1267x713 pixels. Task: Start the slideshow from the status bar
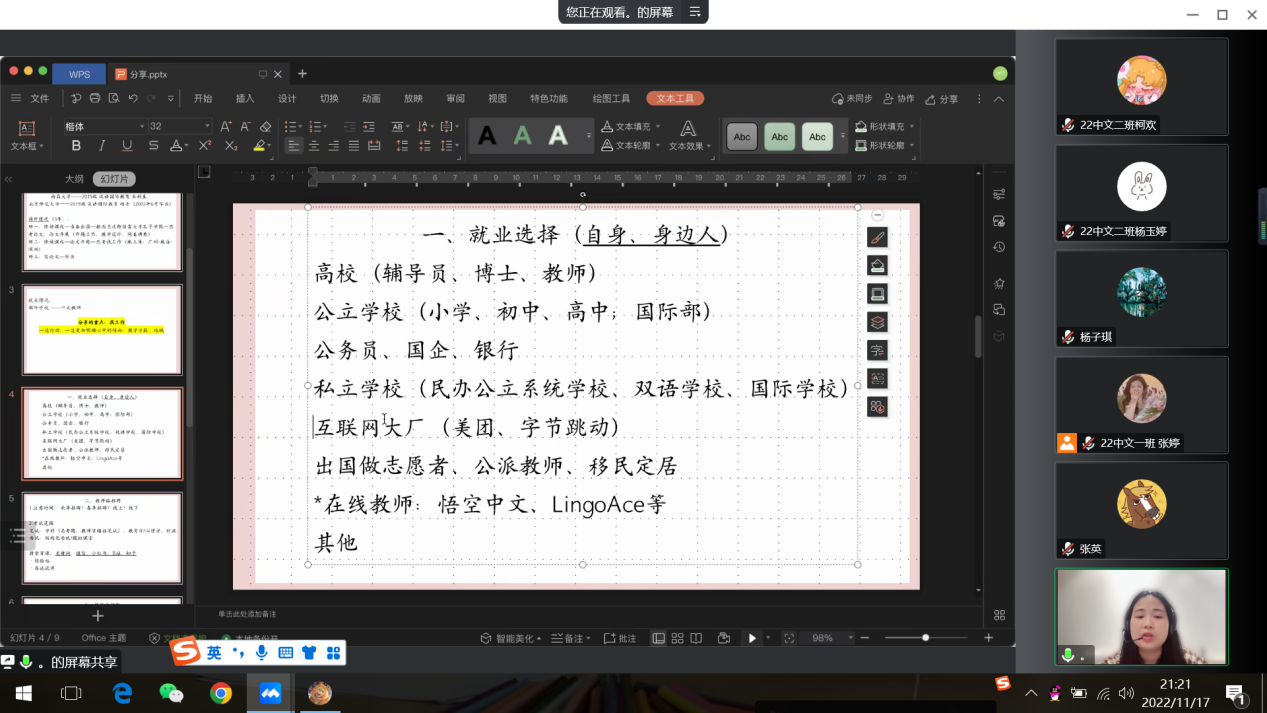[752, 638]
